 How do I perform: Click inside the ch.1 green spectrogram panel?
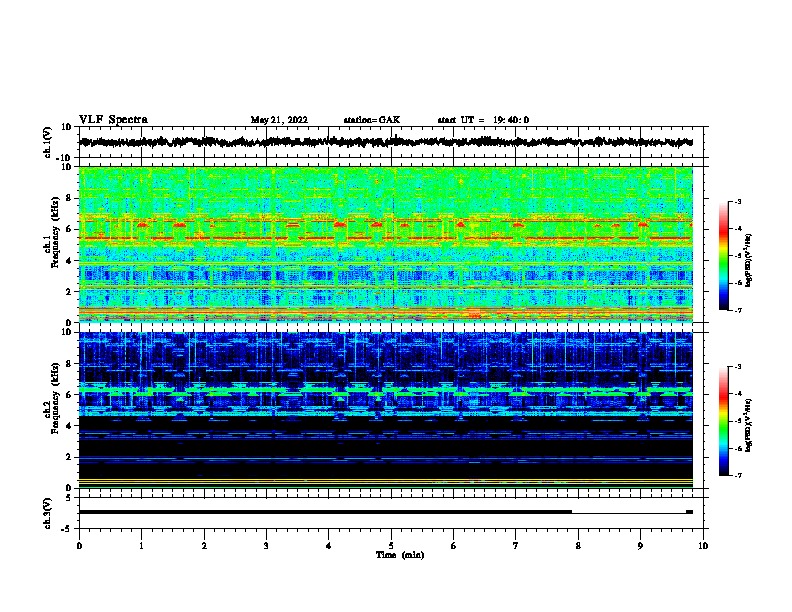pyautogui.click(x=386, y=244)
